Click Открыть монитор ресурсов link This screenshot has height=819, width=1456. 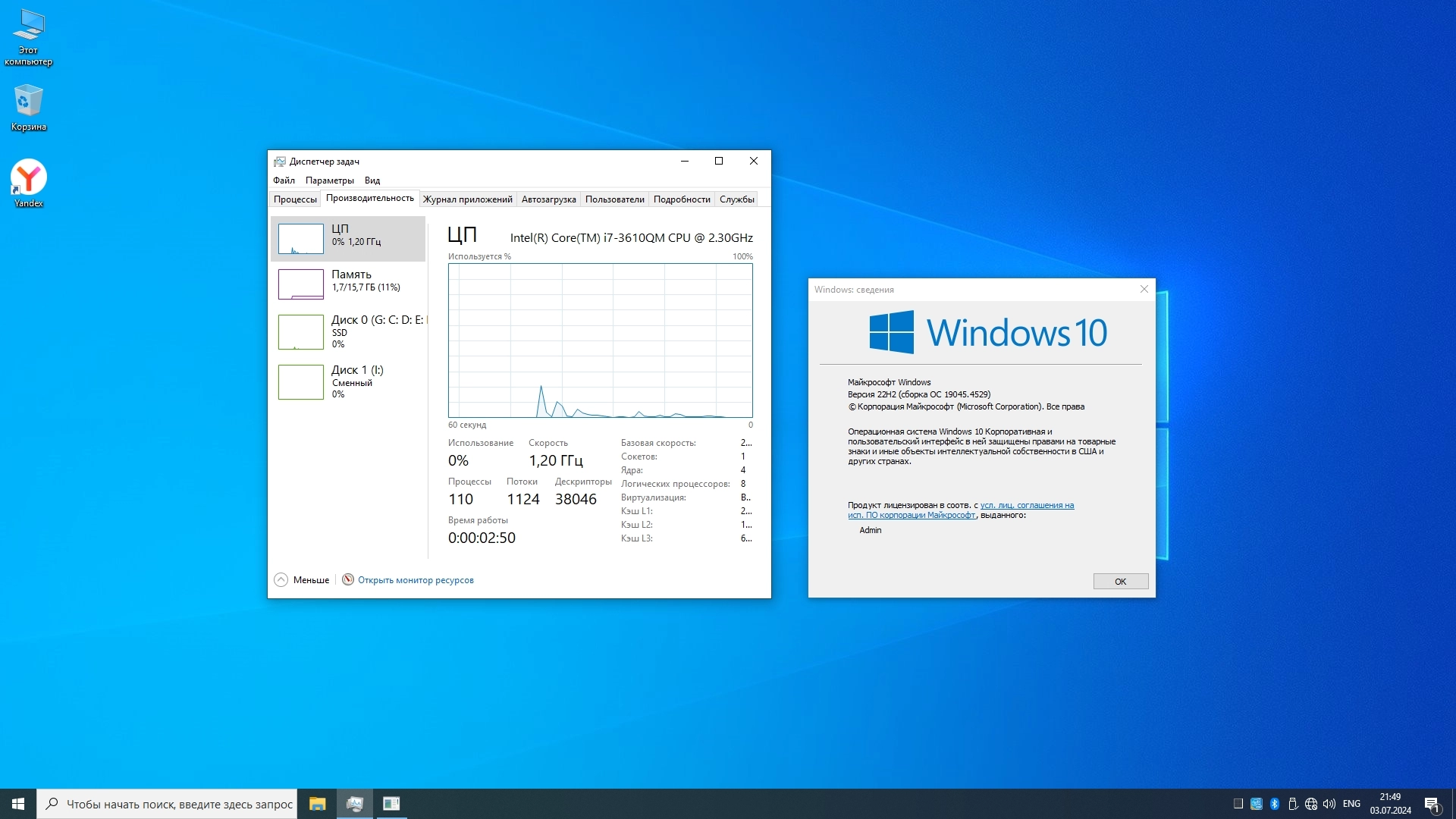[x=416, y=580]
